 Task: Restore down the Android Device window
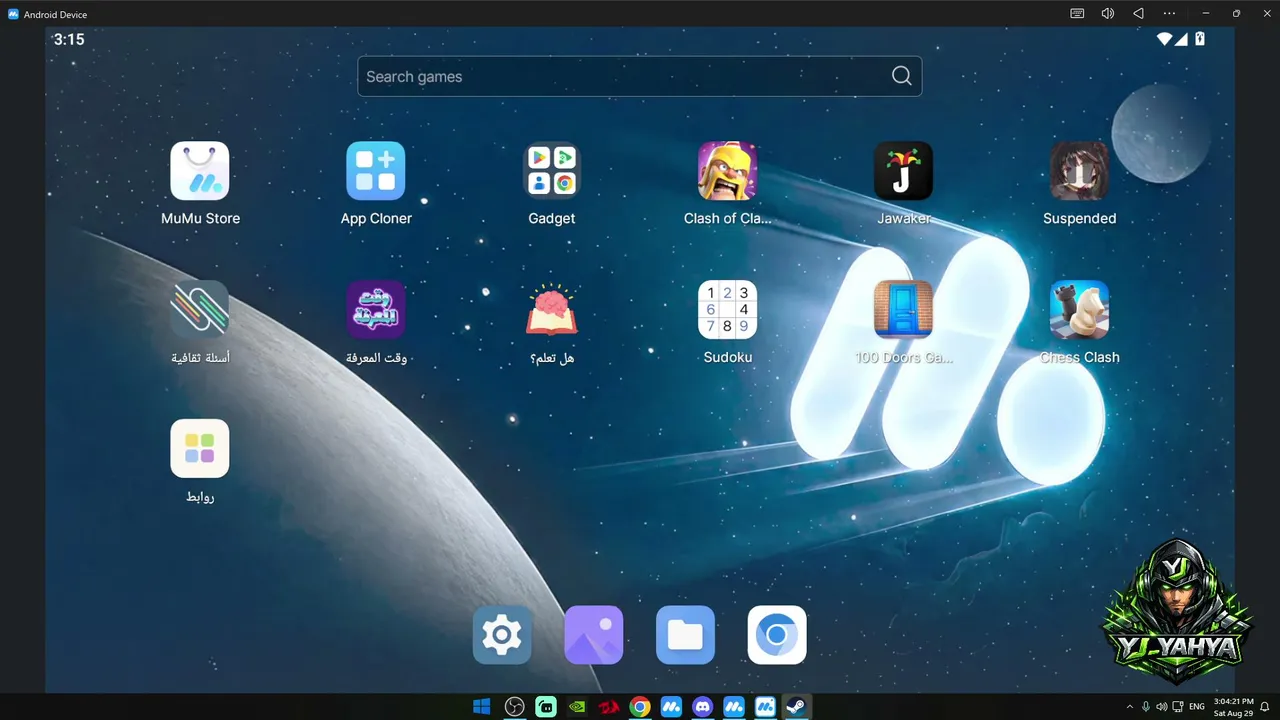click(x=1236, y=14)
